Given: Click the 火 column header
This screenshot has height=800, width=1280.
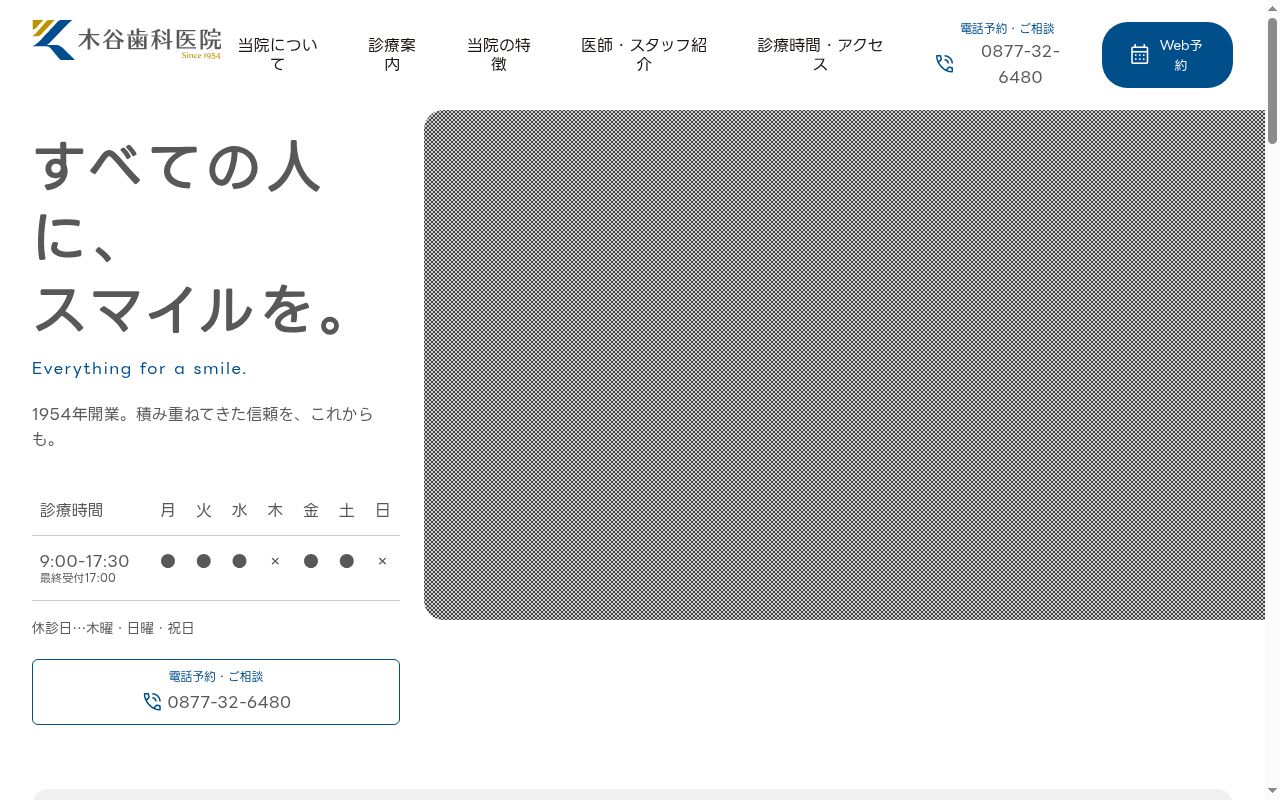Looking at the screenshot, I should coord(204,510).
